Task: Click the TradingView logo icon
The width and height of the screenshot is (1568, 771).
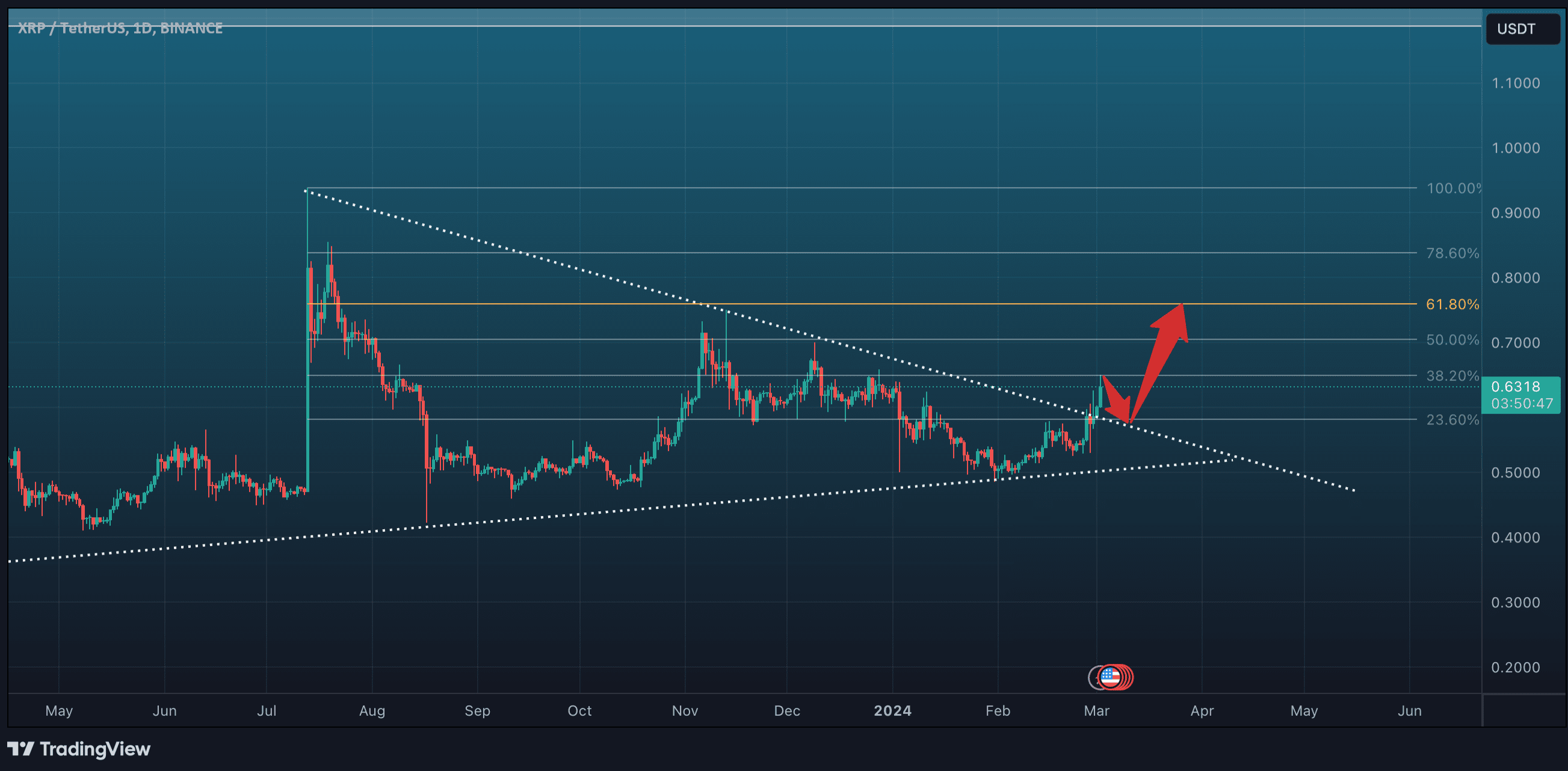Action: 22,749
